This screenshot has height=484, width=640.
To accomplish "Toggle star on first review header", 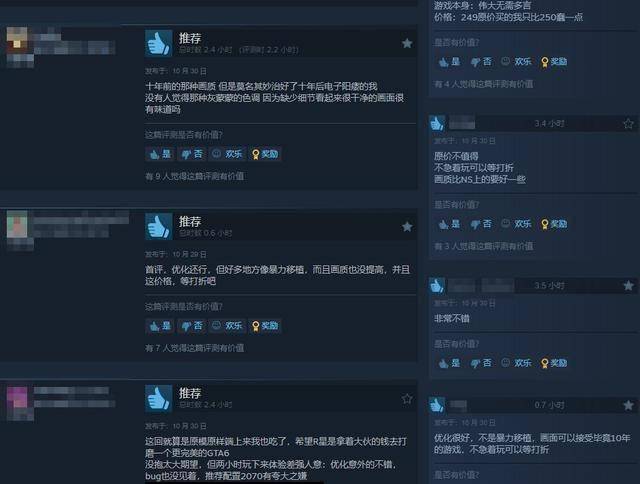I will pos(407,43).
